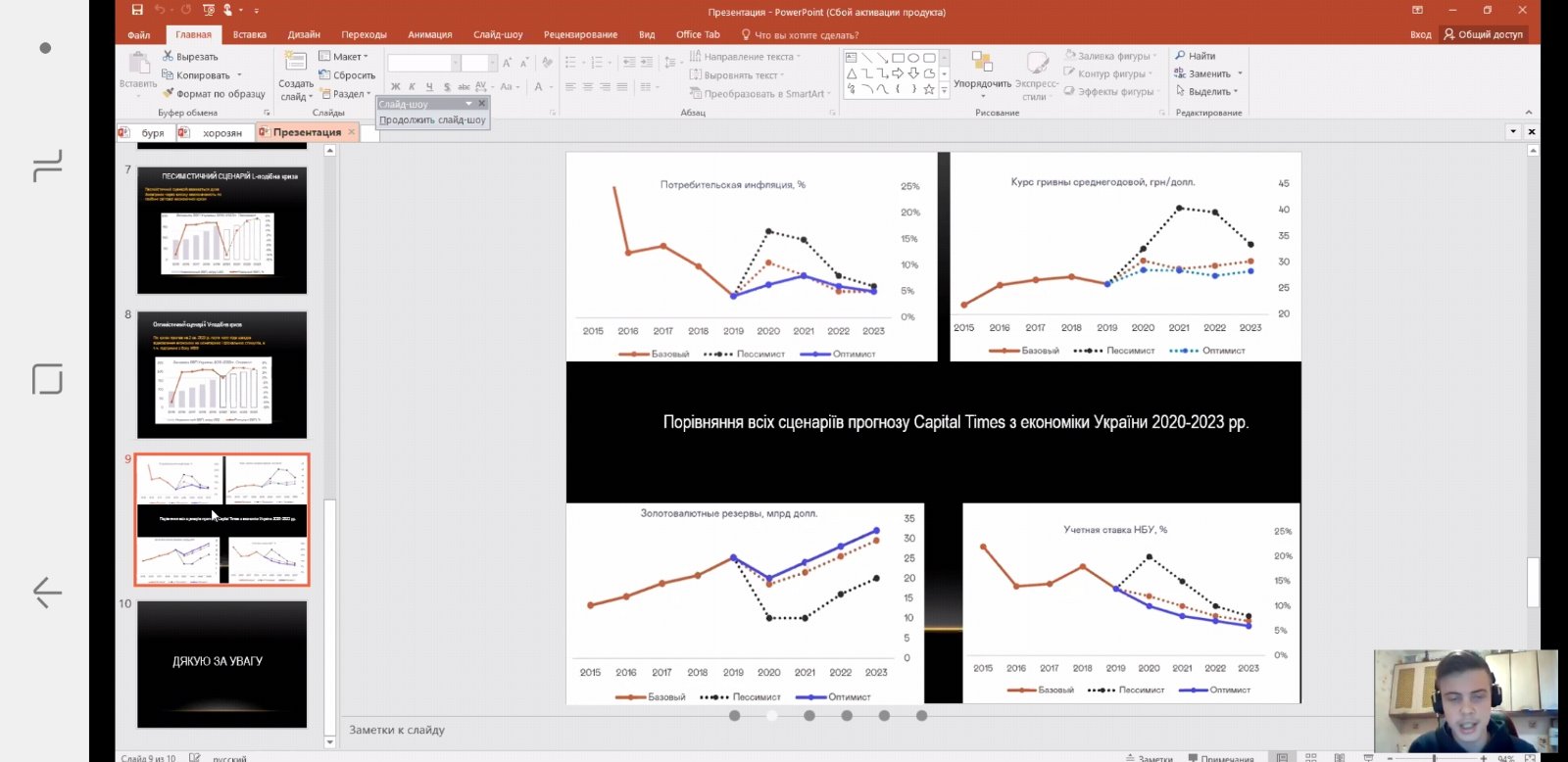The height and width of the screenshot is (762, 1568).
Task: Click 'Tell me what you want' search box
Action: click(x=800, y=34)
